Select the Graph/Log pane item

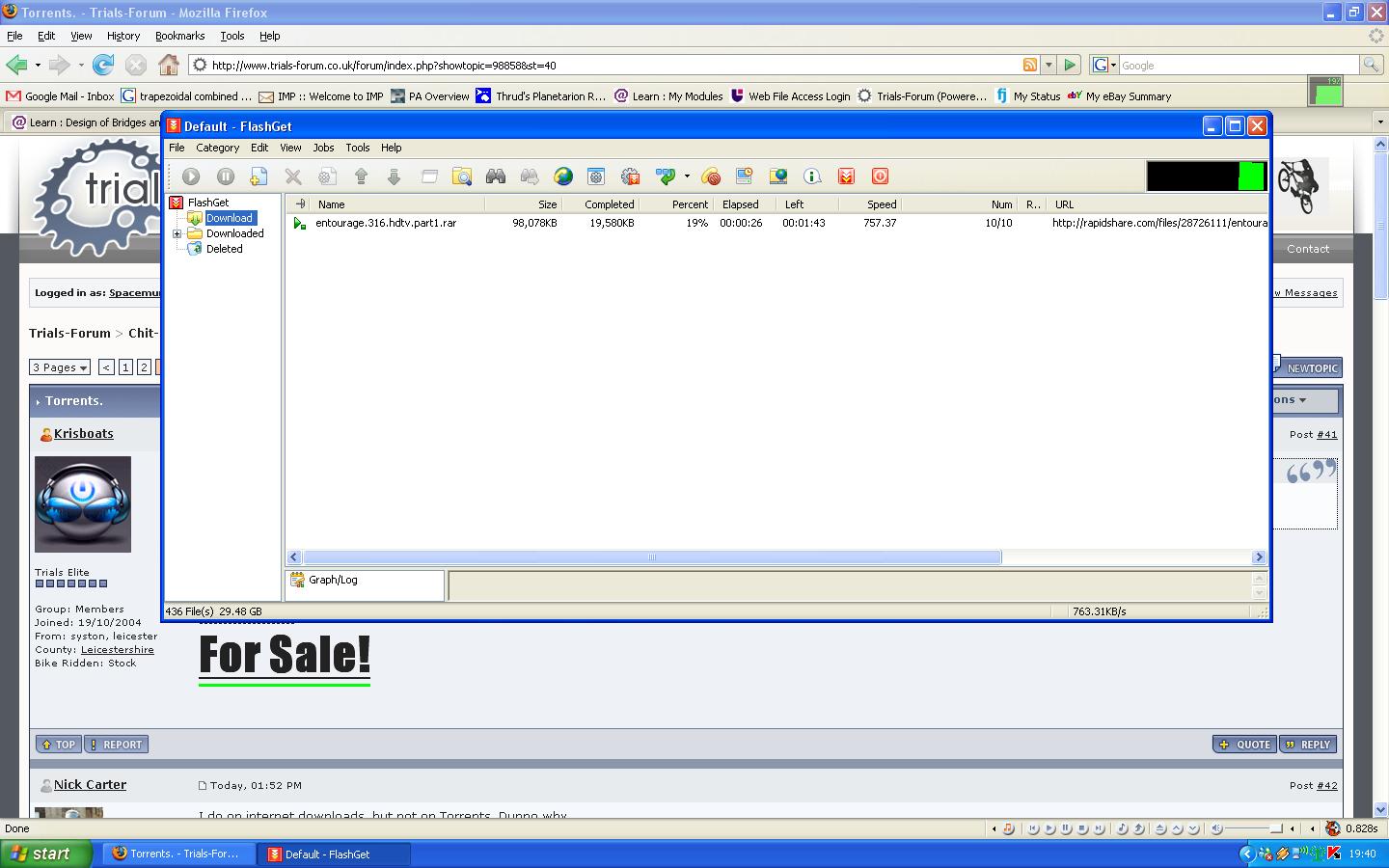[x=333, y=580]
